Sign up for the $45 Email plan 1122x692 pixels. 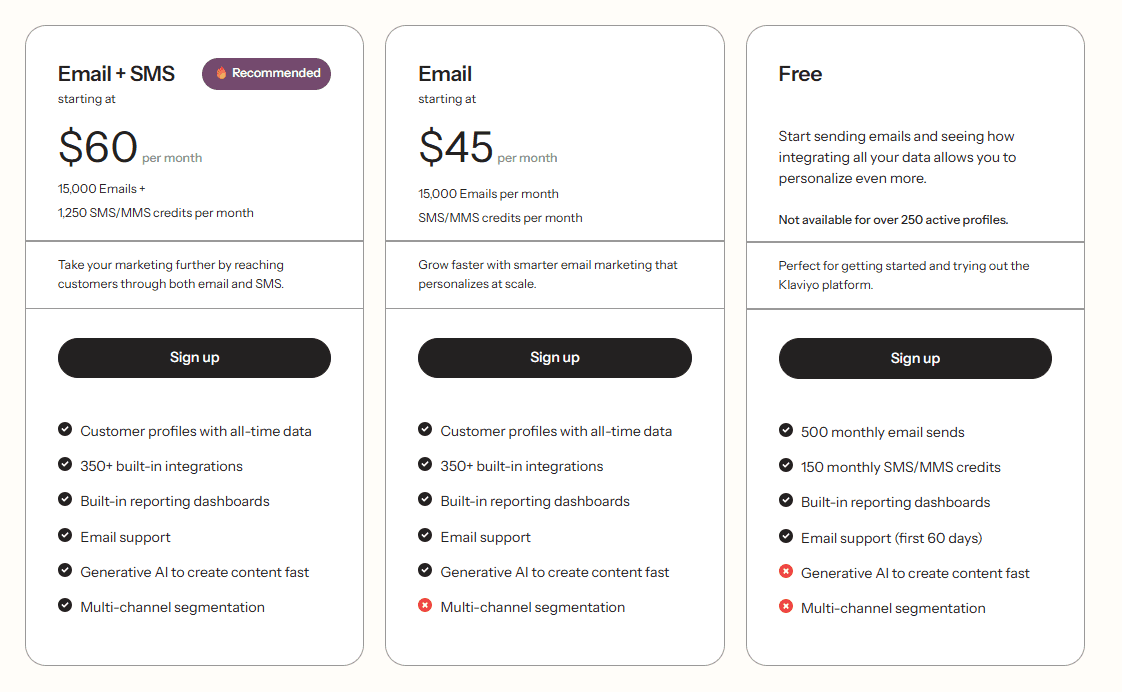[x=555, y=358]
